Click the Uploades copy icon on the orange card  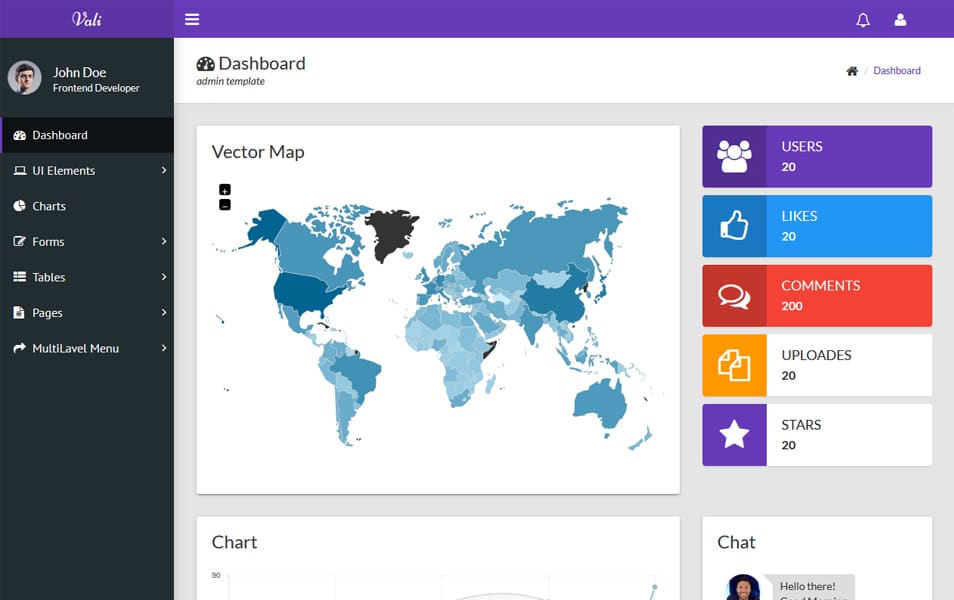click(x=734, y=365)
